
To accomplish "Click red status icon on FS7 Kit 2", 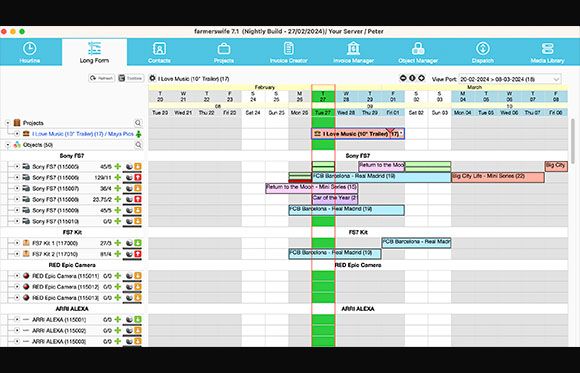I will point(138,254).
